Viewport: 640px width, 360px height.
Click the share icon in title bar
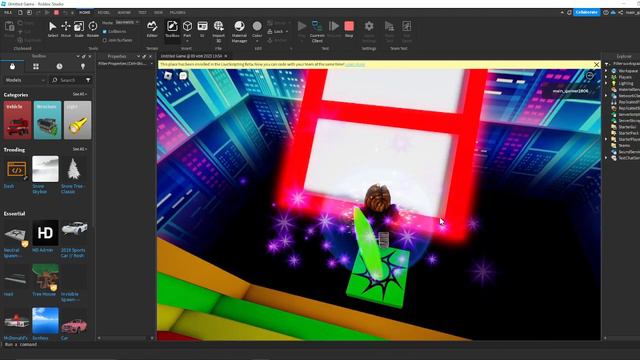[x=620, y=13]
